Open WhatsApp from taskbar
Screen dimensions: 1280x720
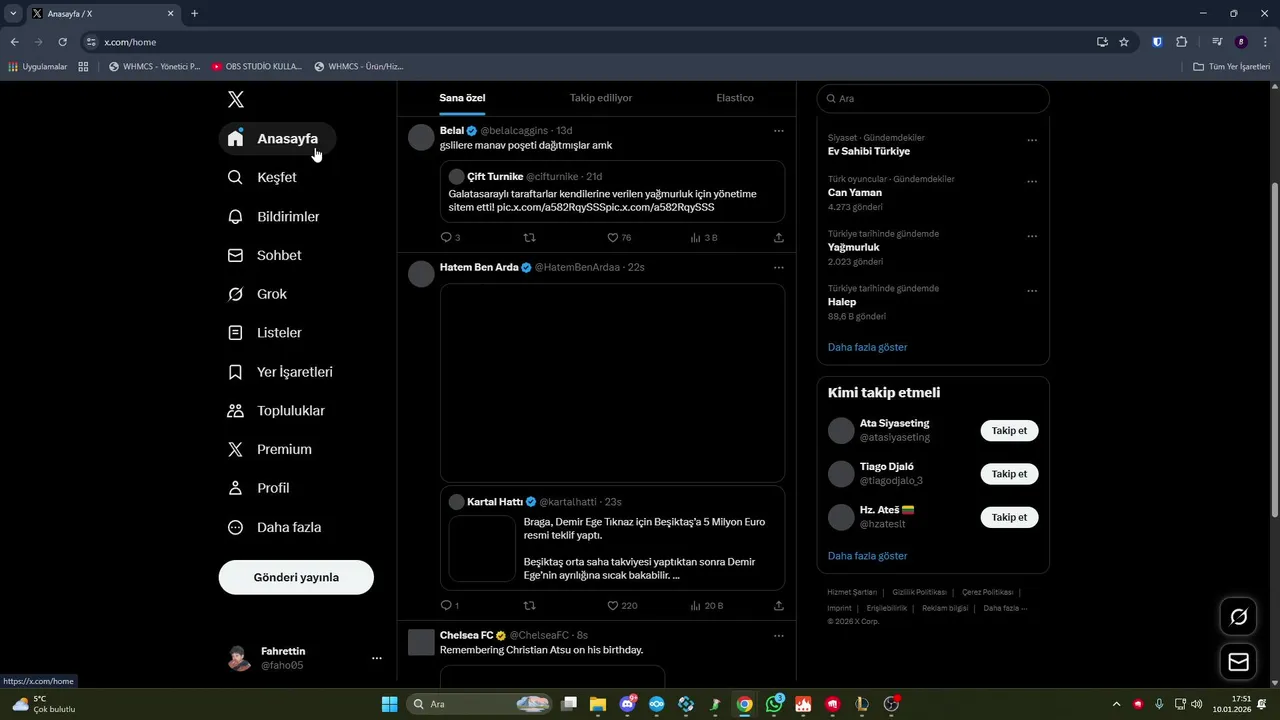click(775, 704)
